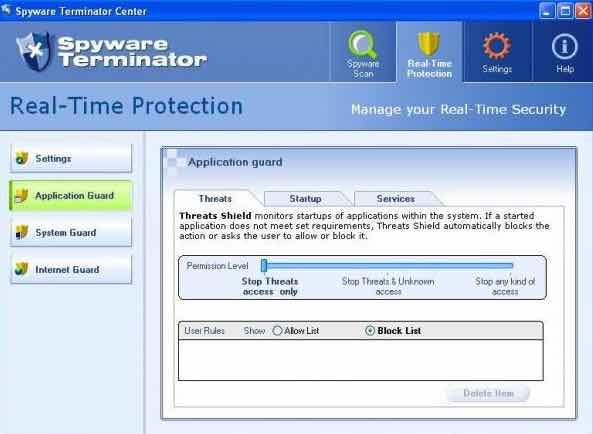
Task: Click the Permission Level slider handle
Action: click(x=264, y=265)
